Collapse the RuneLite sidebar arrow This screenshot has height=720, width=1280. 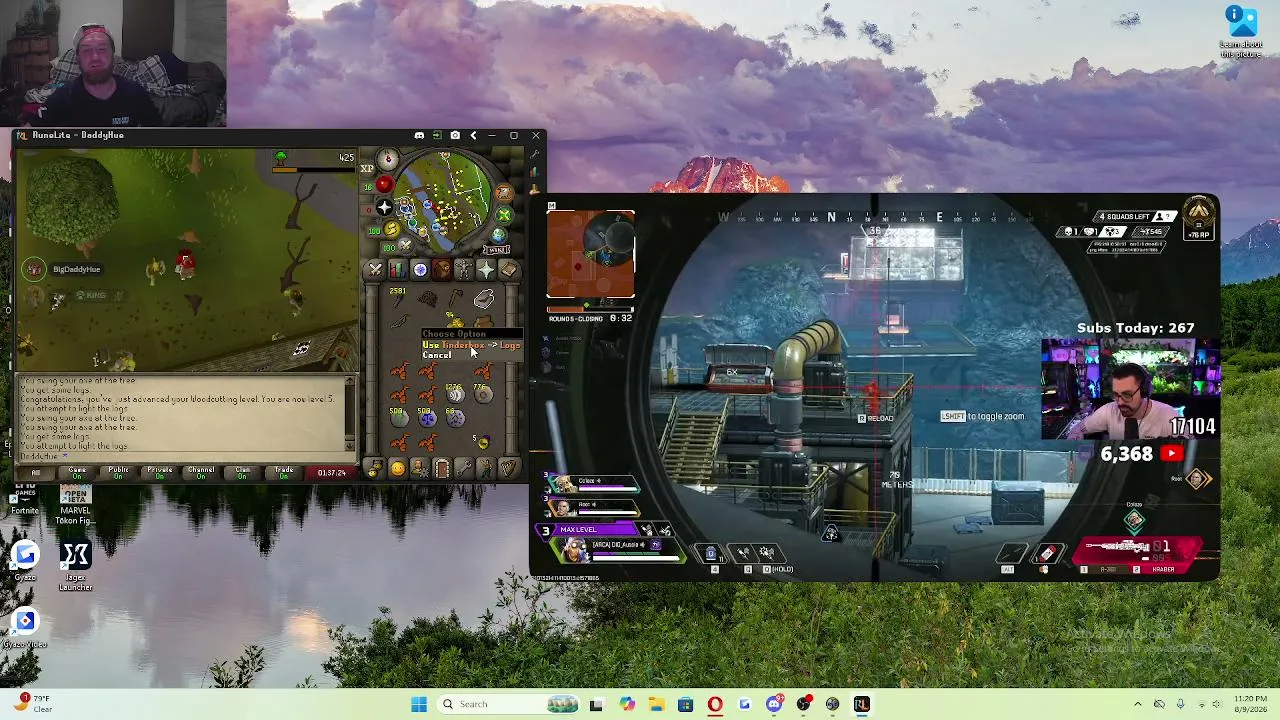point(473,135)
